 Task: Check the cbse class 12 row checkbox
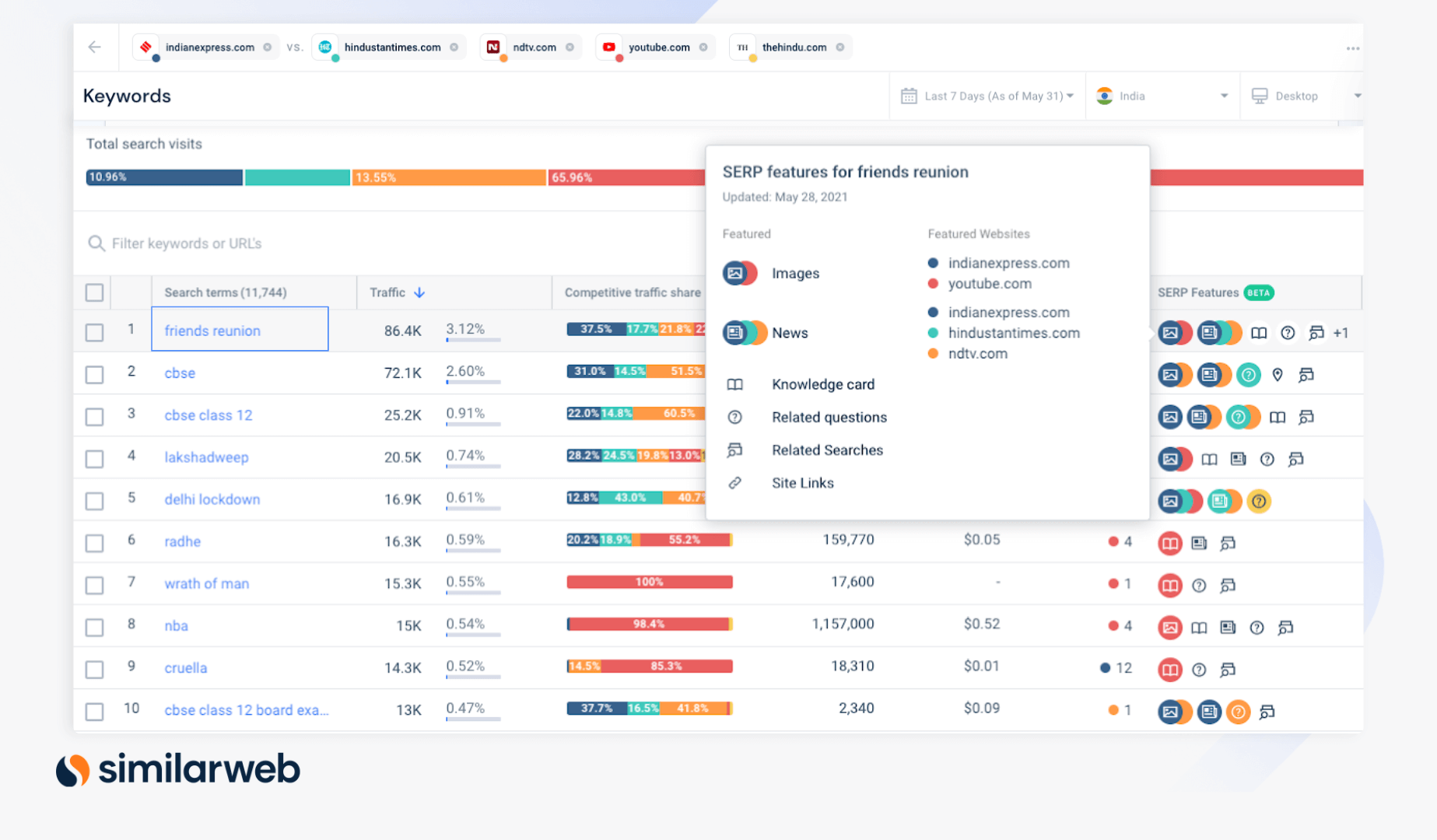coord(94,416)
